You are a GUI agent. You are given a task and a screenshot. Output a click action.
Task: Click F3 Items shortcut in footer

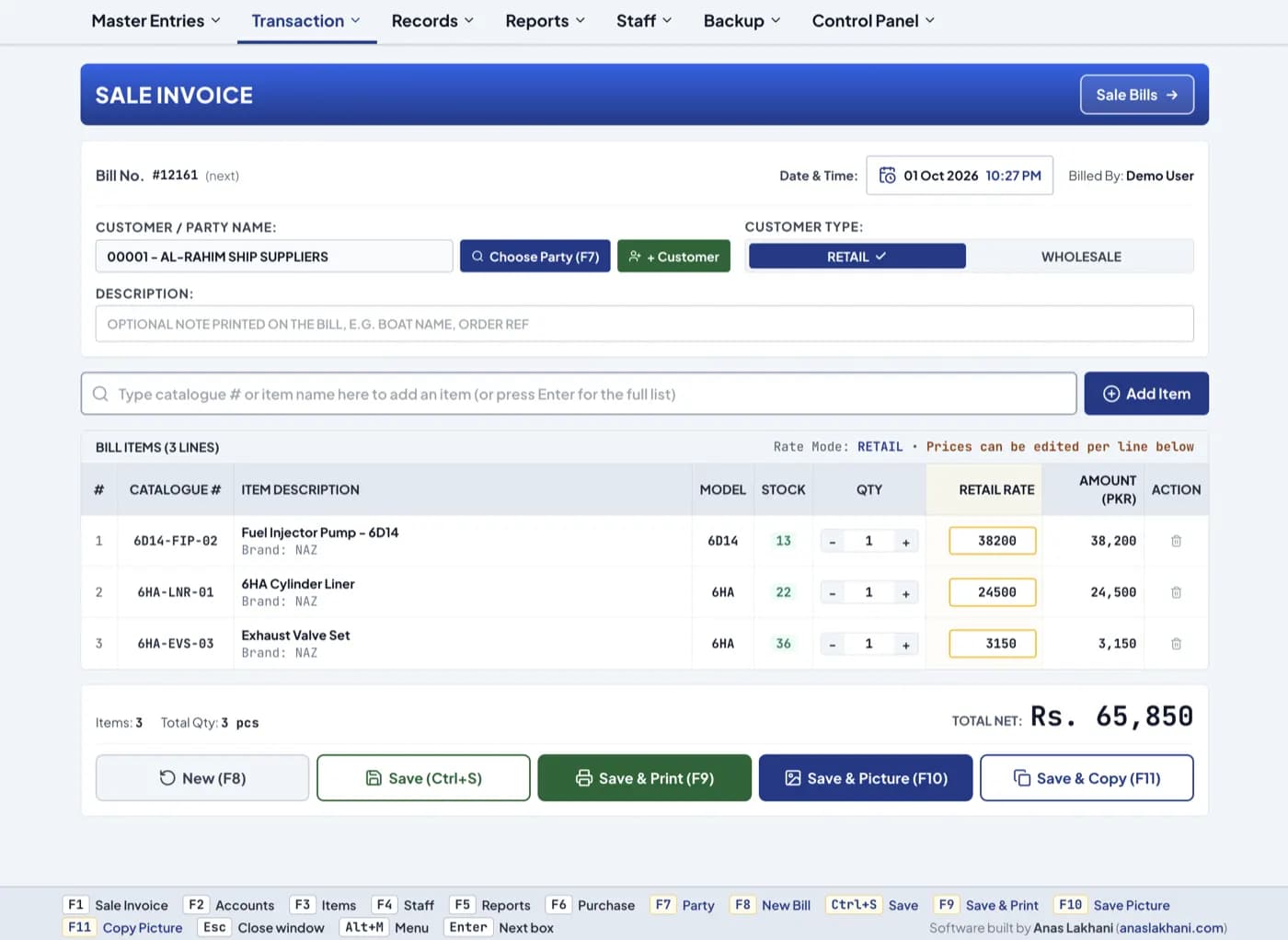click(x=323, y=905)
